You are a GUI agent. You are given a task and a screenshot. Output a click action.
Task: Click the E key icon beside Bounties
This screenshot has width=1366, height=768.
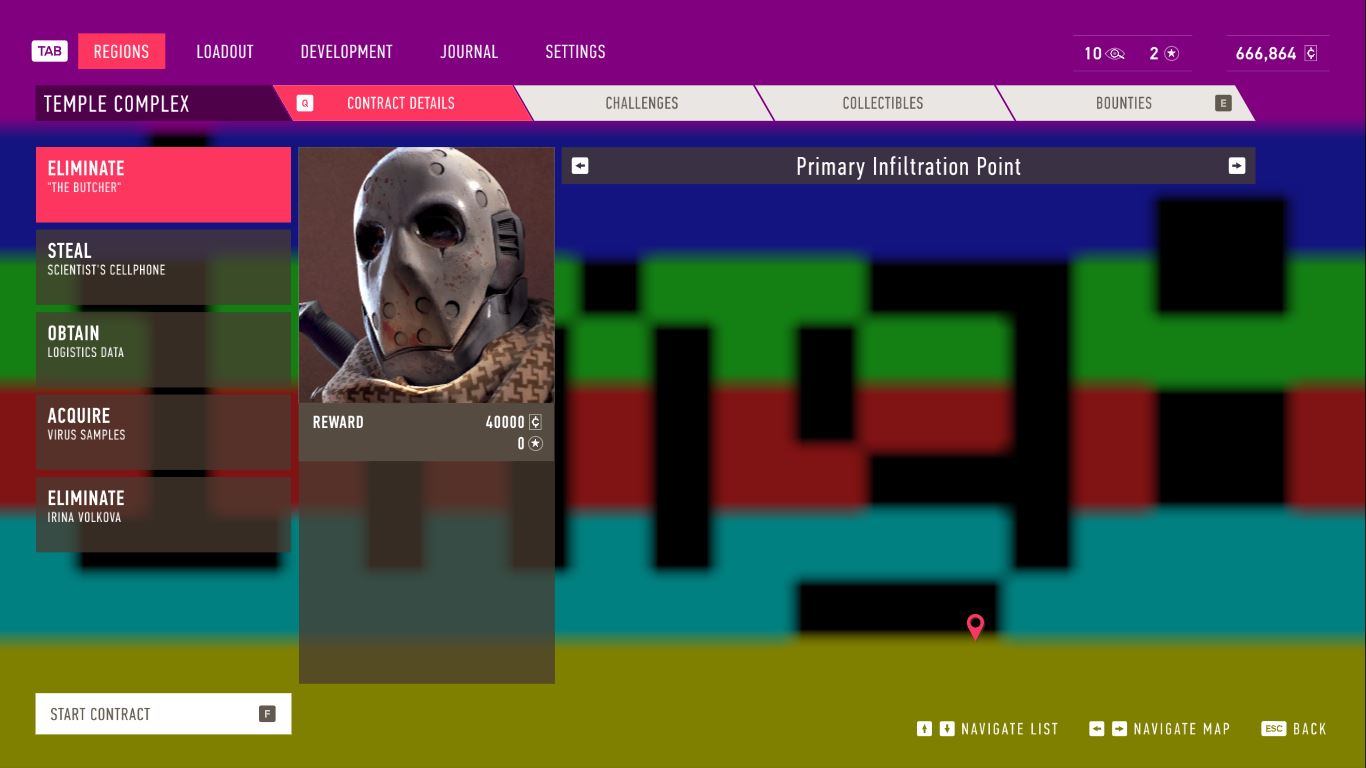click(1223, 103)
